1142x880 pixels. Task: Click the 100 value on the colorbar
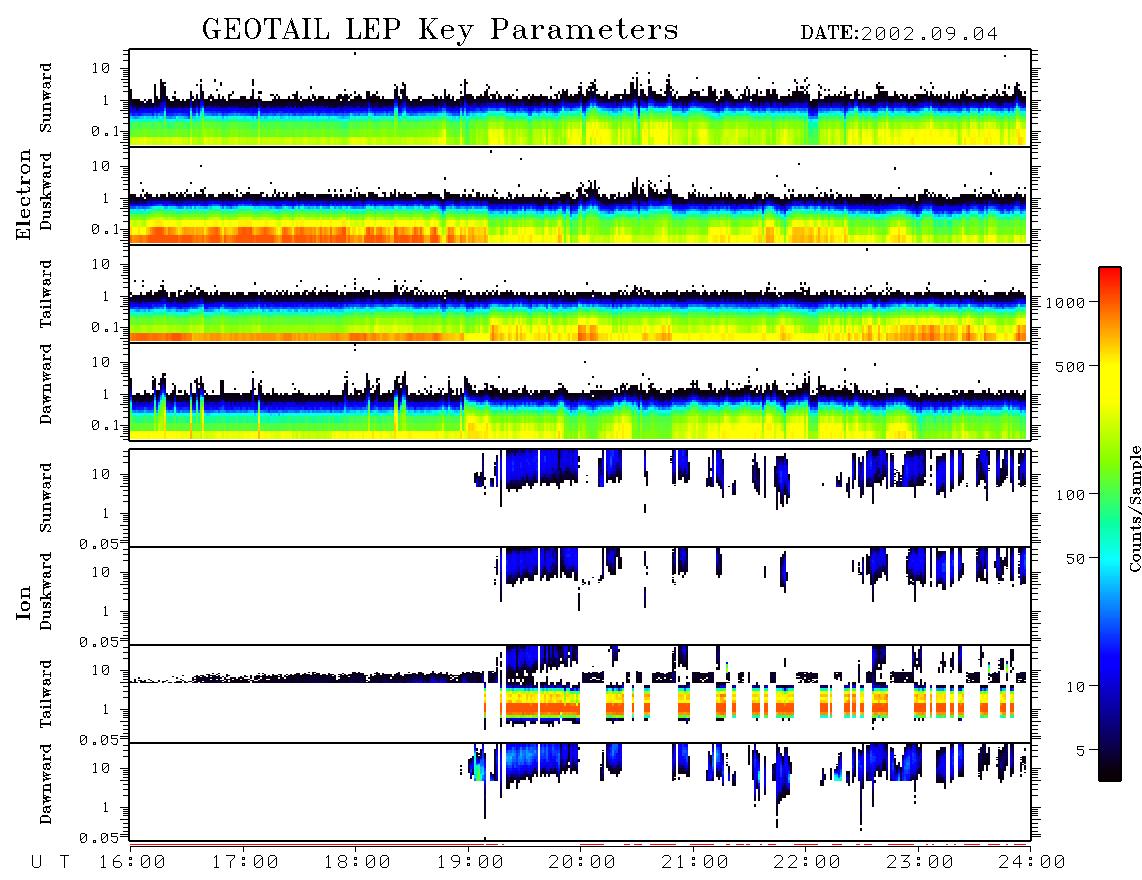(1071, 495)
